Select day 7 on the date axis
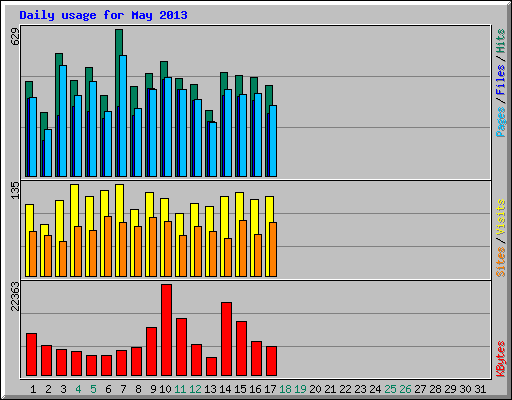512x400 pixels. 123,389
